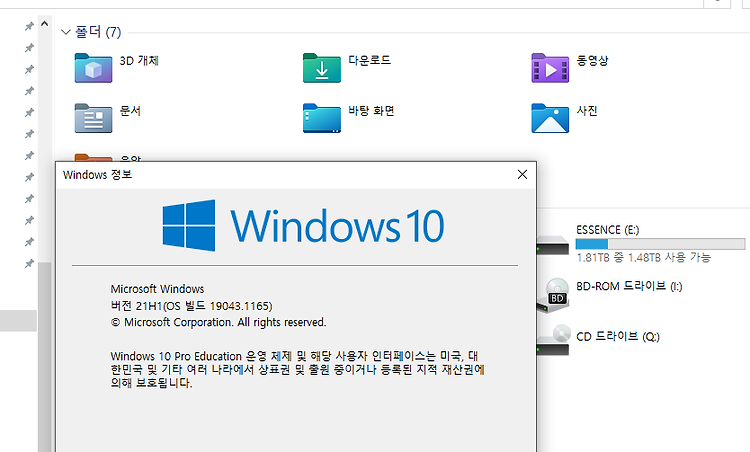Select the BD-ROM drive (I:) icon
750x452 pixels.
tap(553, 295)
